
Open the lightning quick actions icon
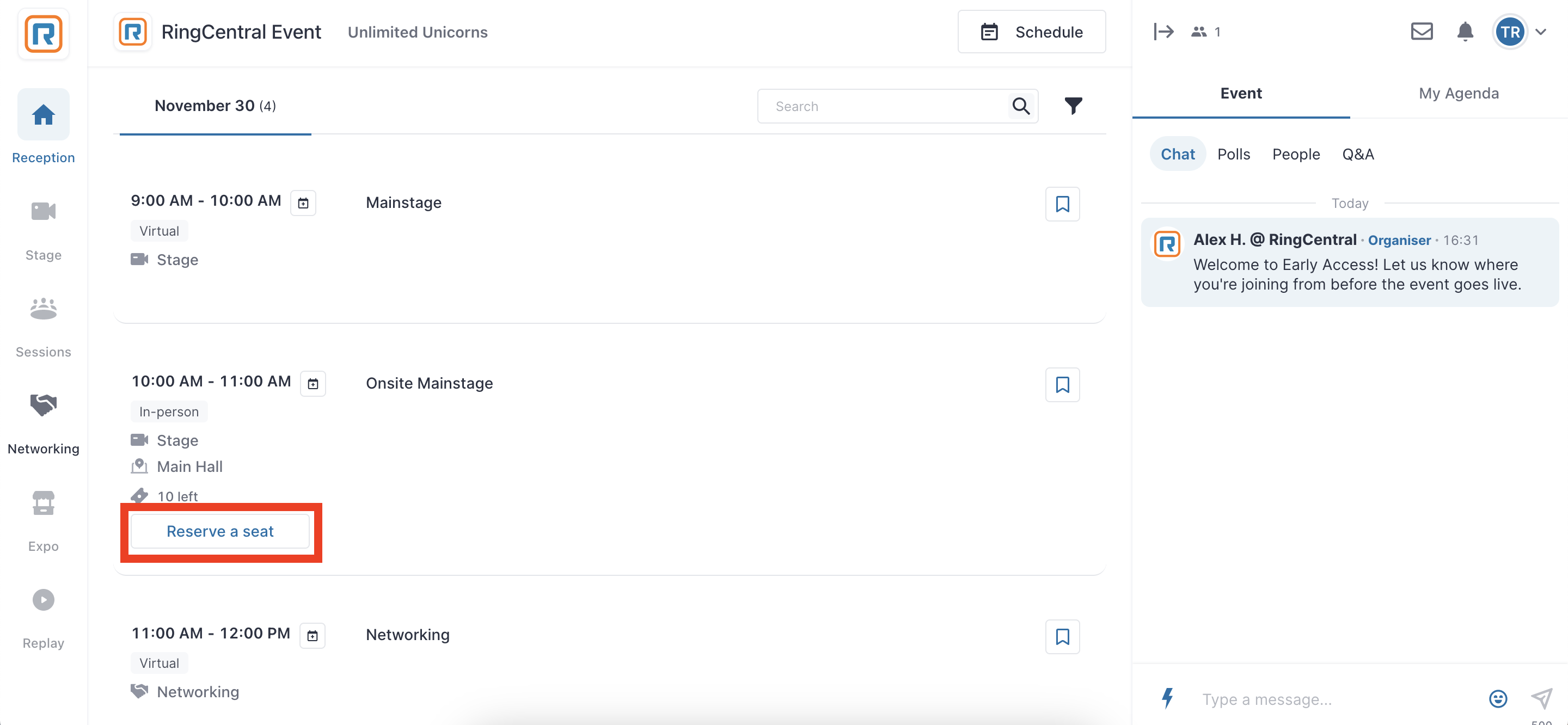pos(1167,698)
